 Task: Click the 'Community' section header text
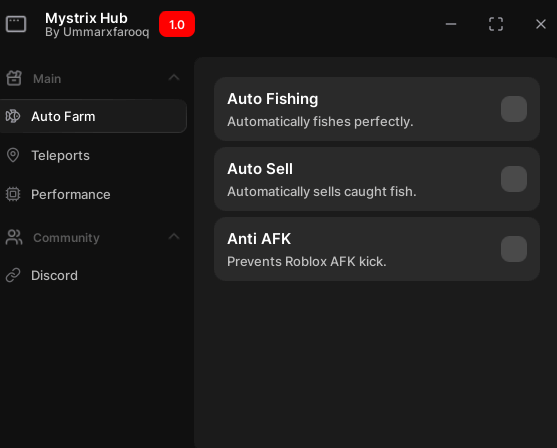tap(66, 238)
